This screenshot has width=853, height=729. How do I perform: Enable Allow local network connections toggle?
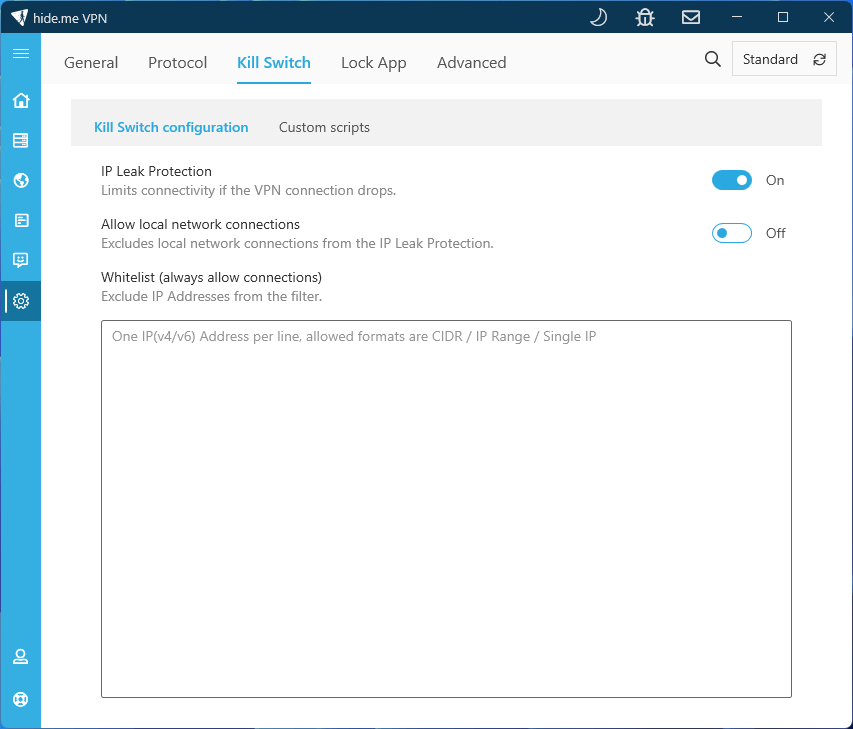pos(732,233)
